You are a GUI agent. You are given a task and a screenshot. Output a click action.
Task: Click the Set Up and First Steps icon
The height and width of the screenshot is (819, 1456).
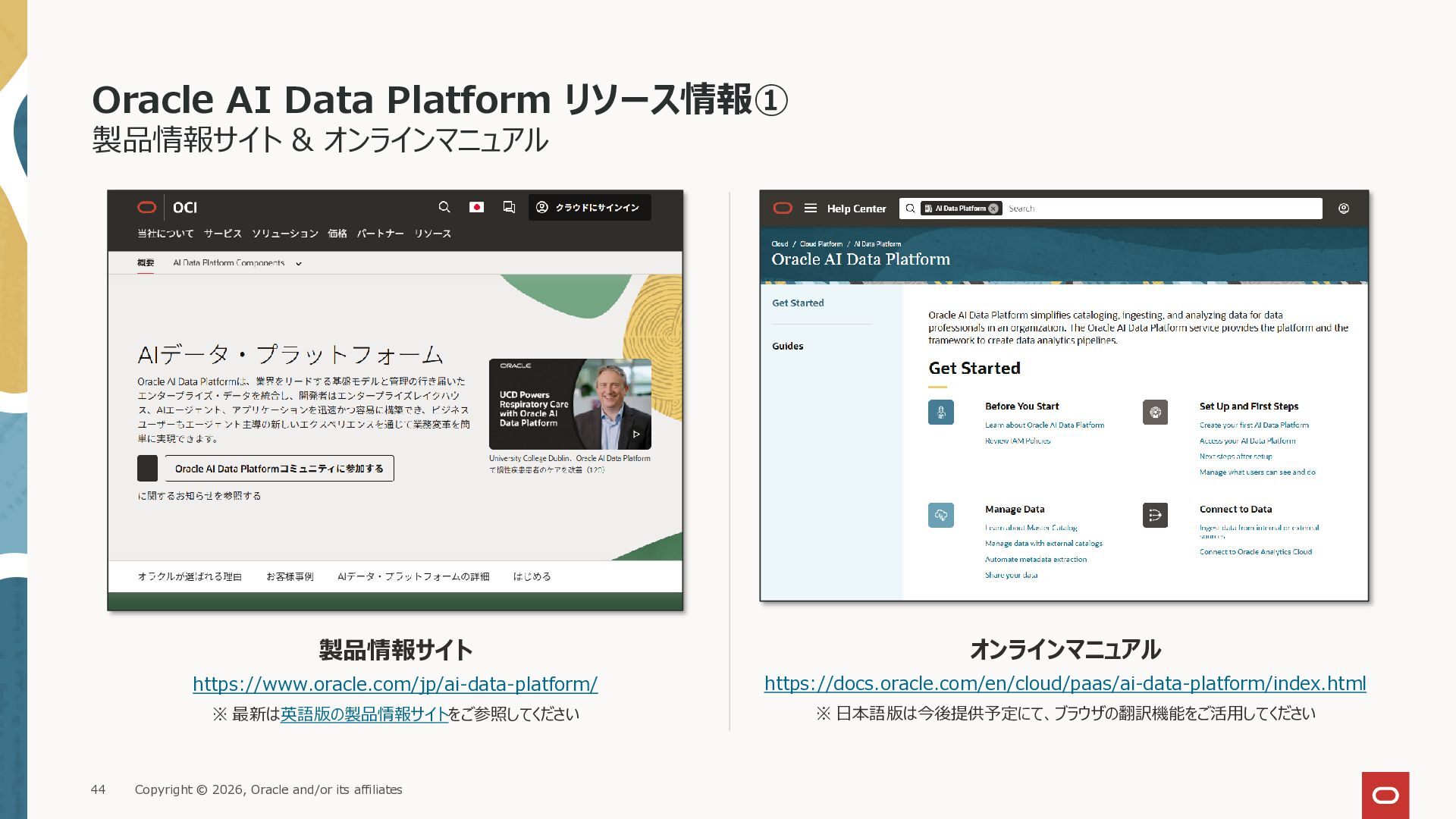point(1154,413)
